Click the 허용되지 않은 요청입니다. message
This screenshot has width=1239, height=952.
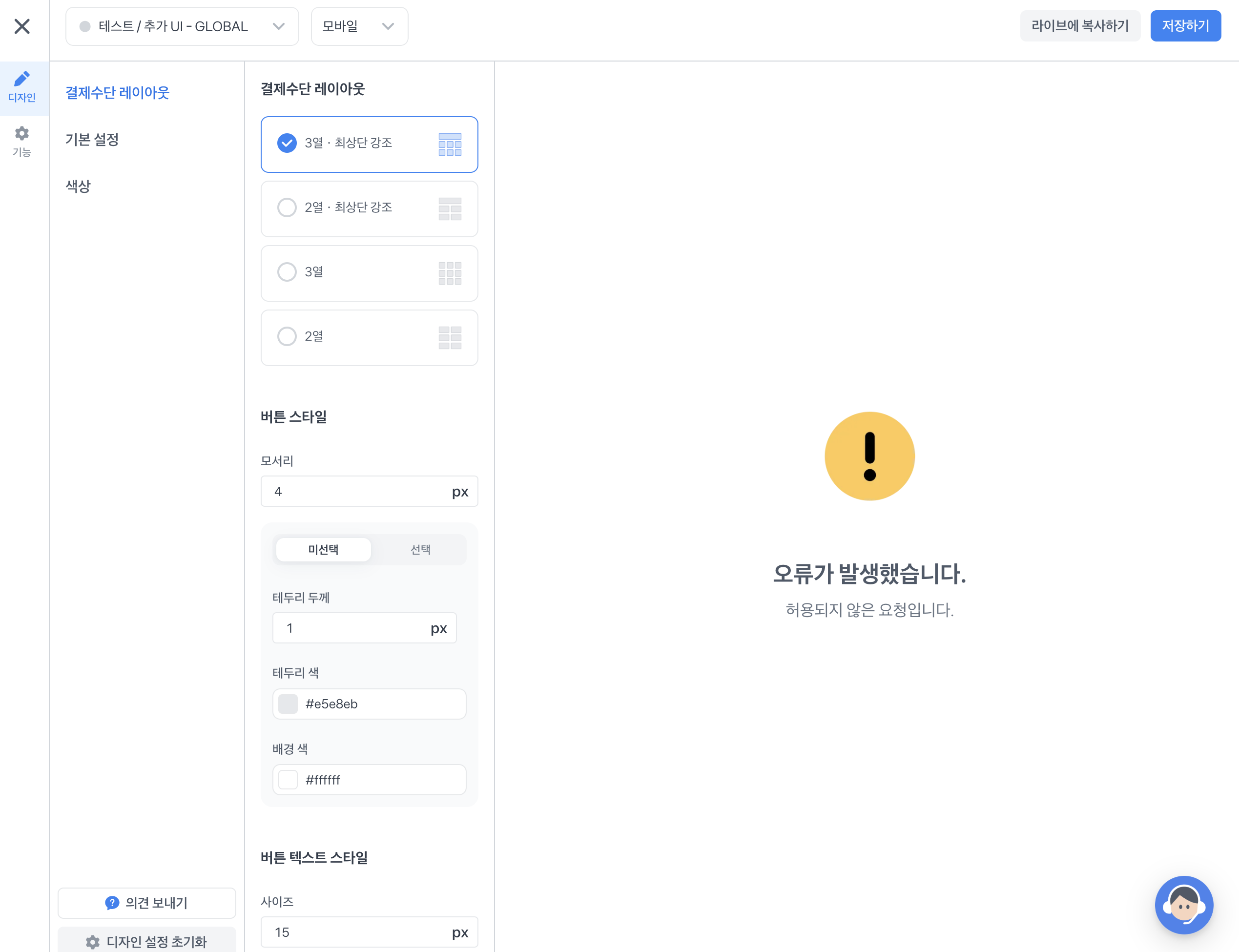(x=869, y=610)
